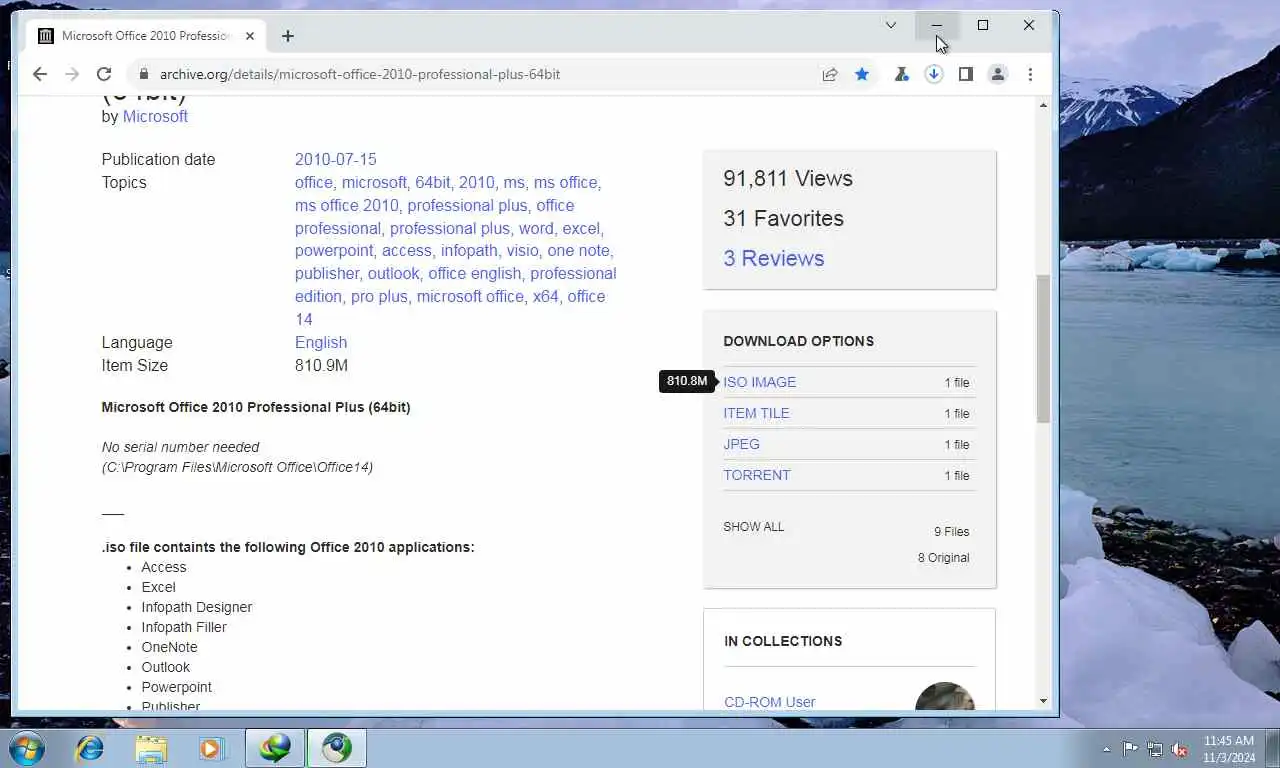Image resolution: width=1280 pixels, height=768 pixels.
Task: Go back to the previous page
Action: (40, 74)
